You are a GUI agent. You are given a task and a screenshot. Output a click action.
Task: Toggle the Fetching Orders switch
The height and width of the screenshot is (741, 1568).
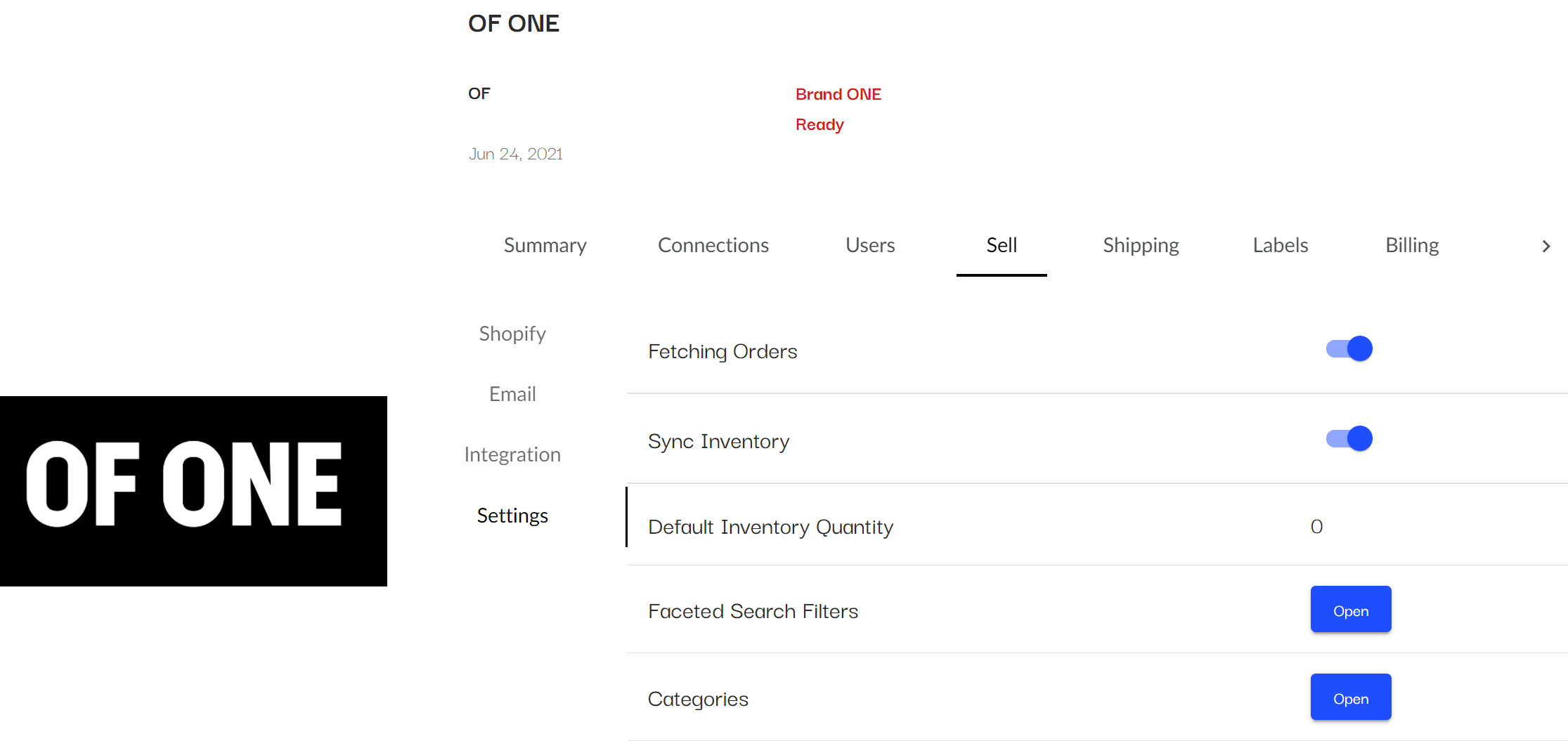1349,348
